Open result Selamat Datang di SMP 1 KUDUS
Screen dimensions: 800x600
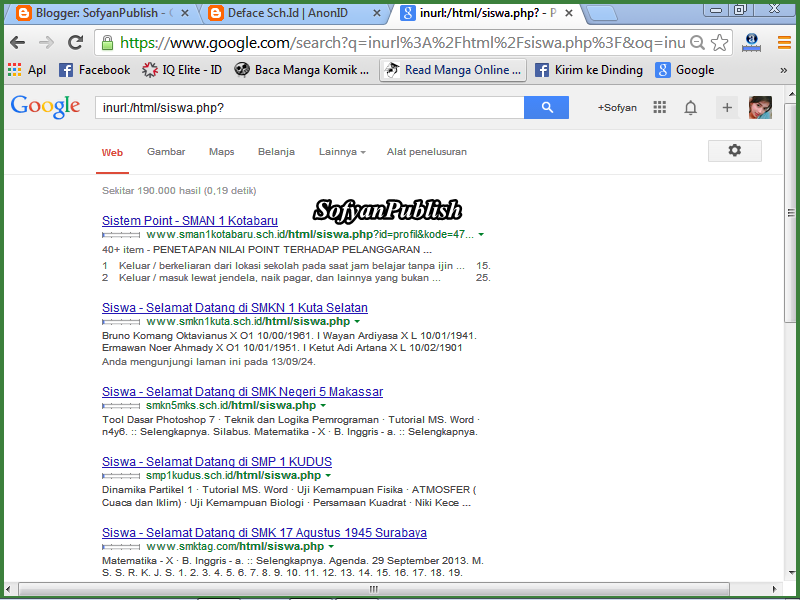coord(217,461)
